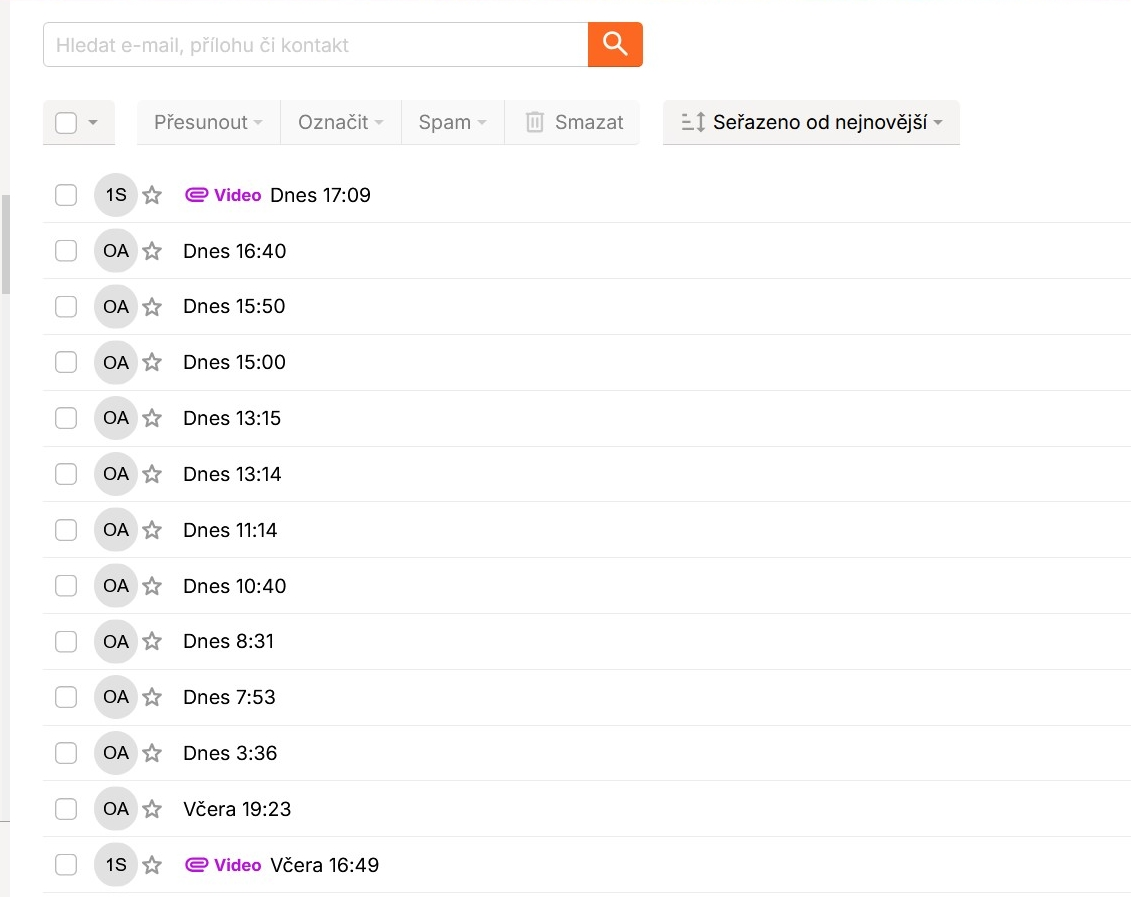Star the email from Dnes 17:09

[151, 195]
